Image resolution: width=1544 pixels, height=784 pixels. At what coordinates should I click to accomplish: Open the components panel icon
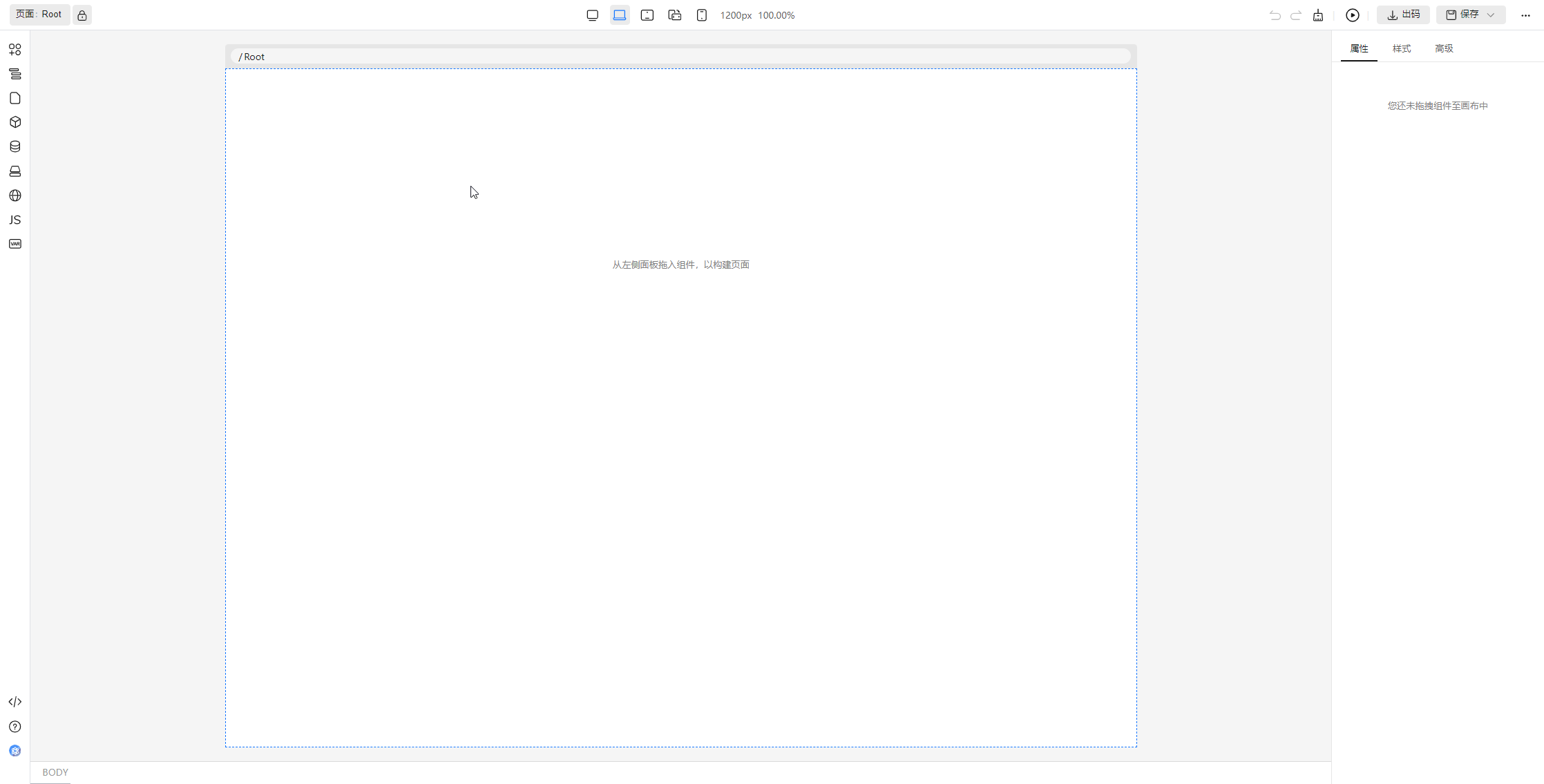click(15, 50)
